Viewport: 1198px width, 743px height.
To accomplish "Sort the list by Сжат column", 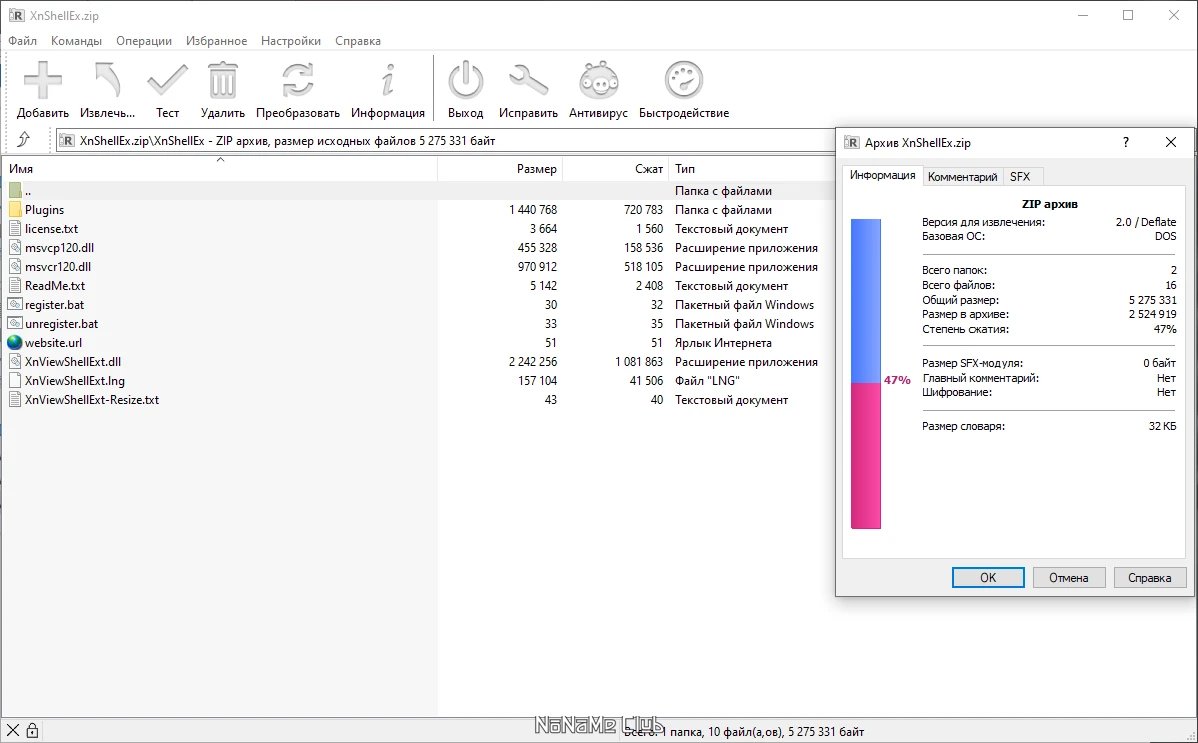I will click(616, 168).
